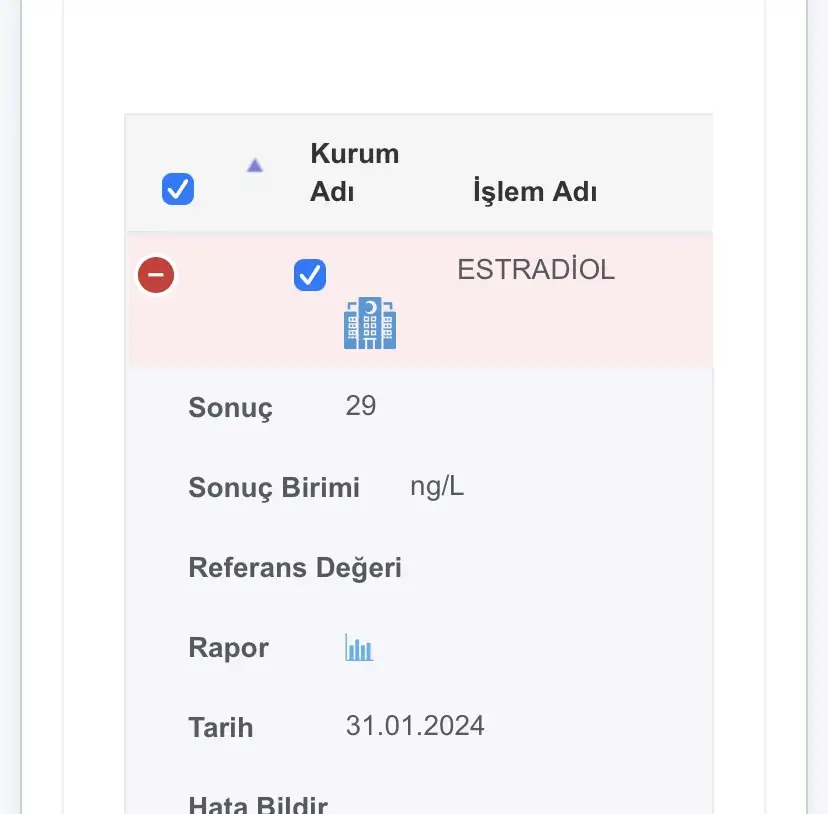Sort by the İşlem Adı column header
Image resolution: width=828 pixels, height=814 pixels.
coord(535,191)
